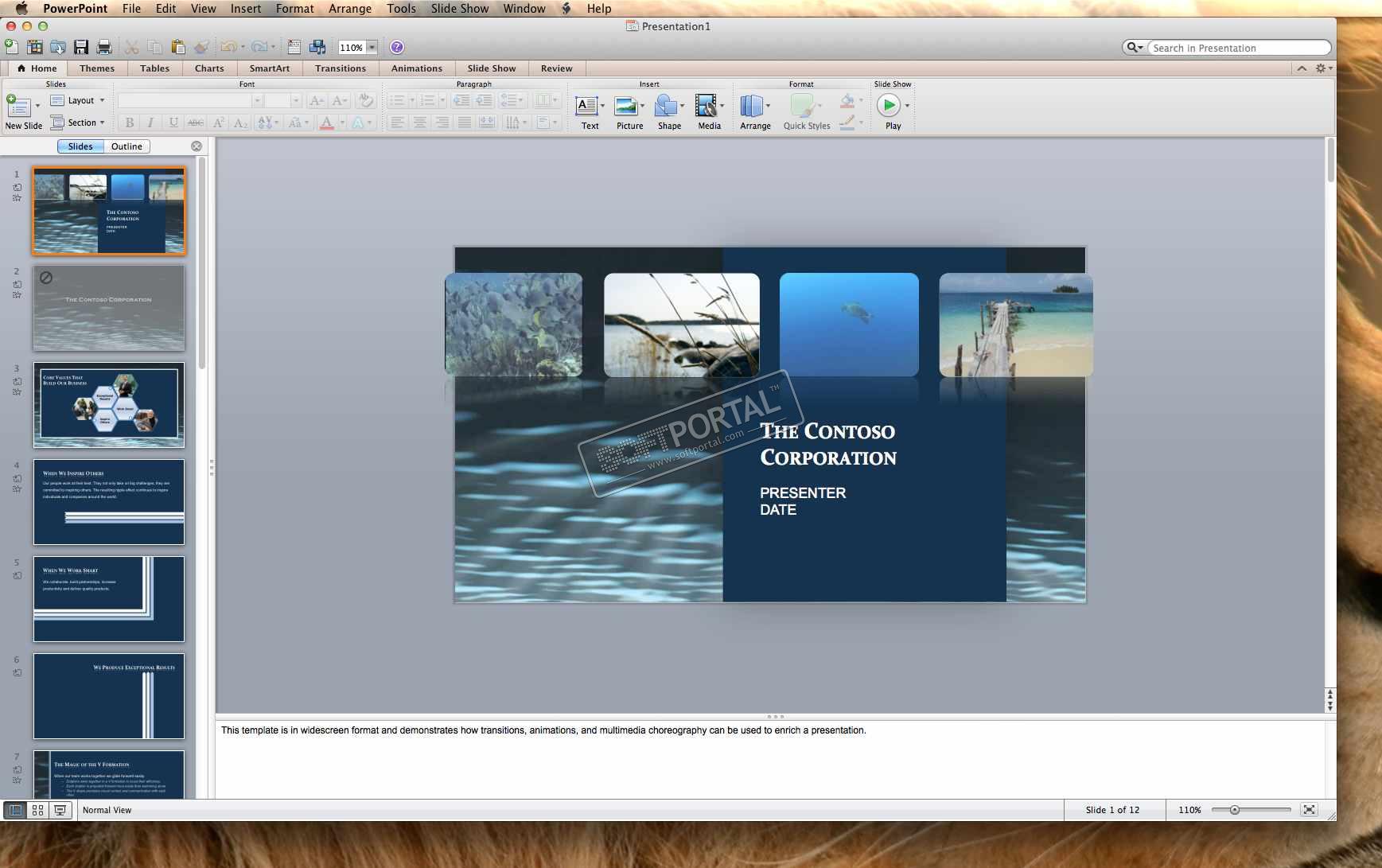Click the Arrange icon in the Format group
Screen dimensions: 1382x868
click(752, 106)
